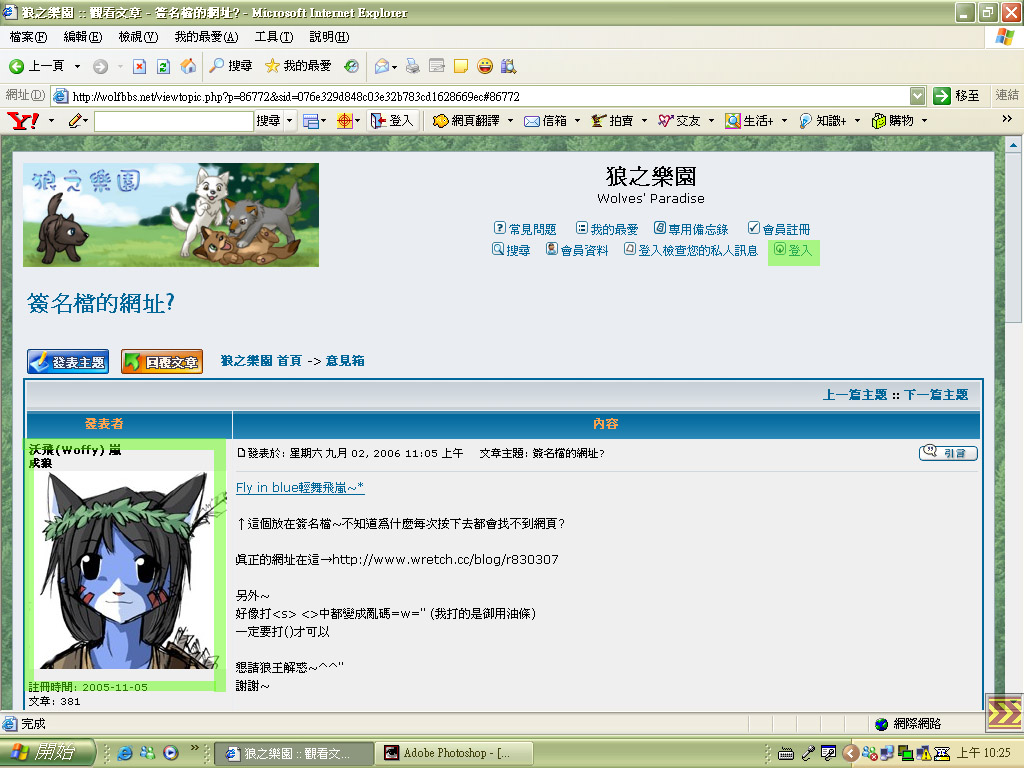Open 我的最愛 favorites star in toolbar
The image size is (1024, 768).
coord(298,66)
